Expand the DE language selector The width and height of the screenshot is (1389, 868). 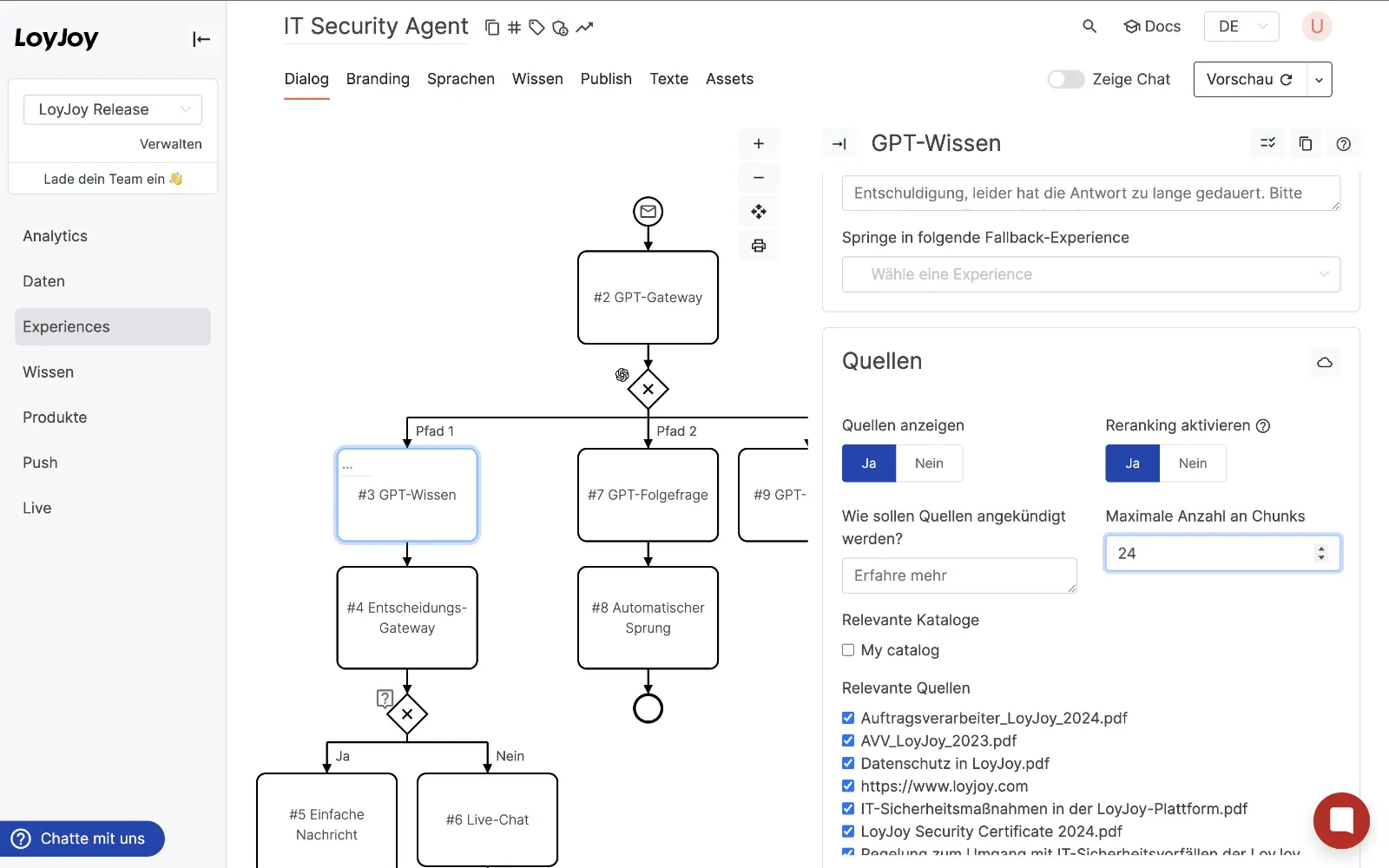point(1241,27)
